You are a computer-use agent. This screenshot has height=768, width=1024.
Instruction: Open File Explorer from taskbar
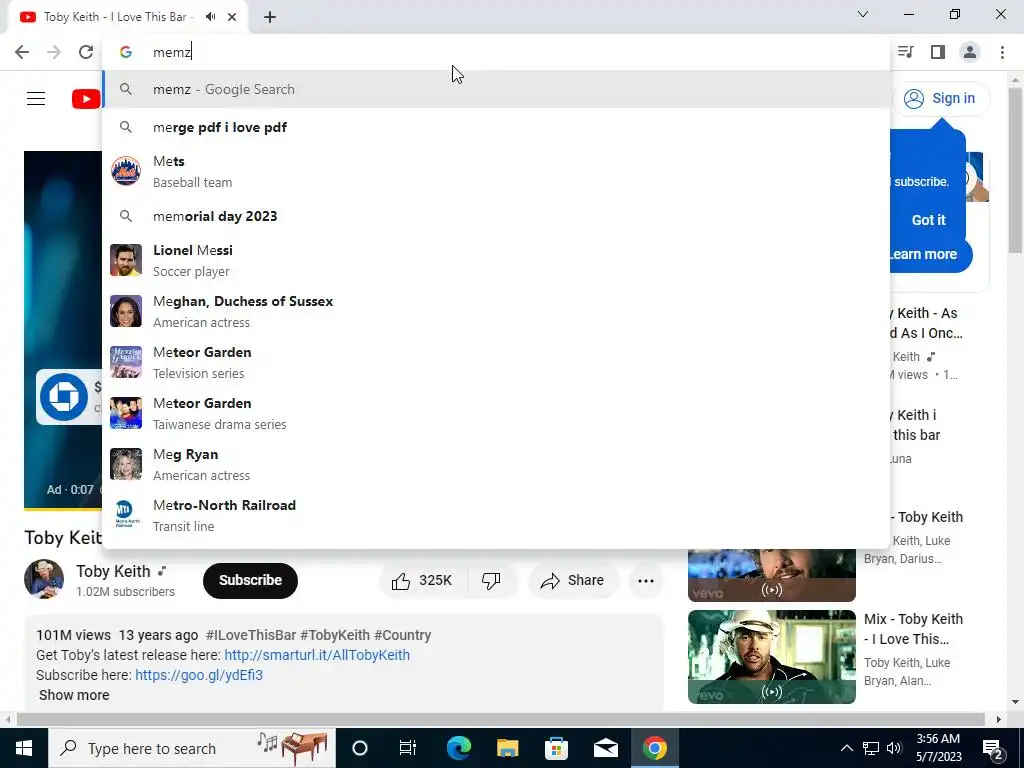coord(507,748)
